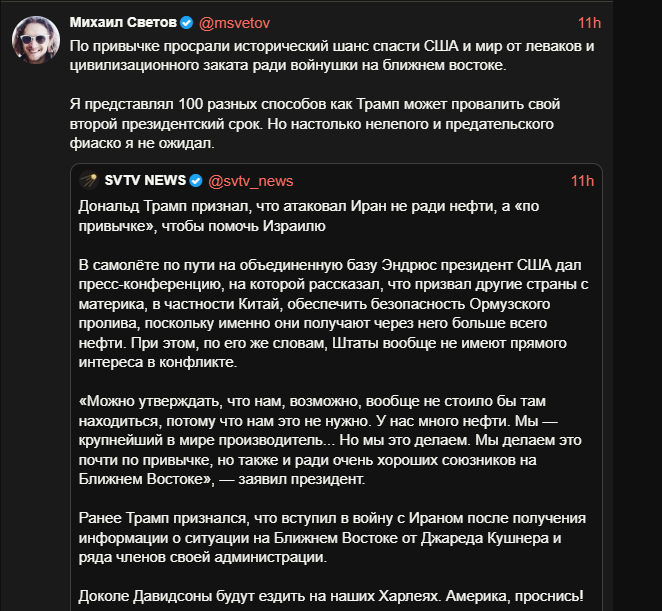The width and height of the screenshot is (662, 611).
Task: Open the @msvetov handle link
Action: tap(234, 23)
